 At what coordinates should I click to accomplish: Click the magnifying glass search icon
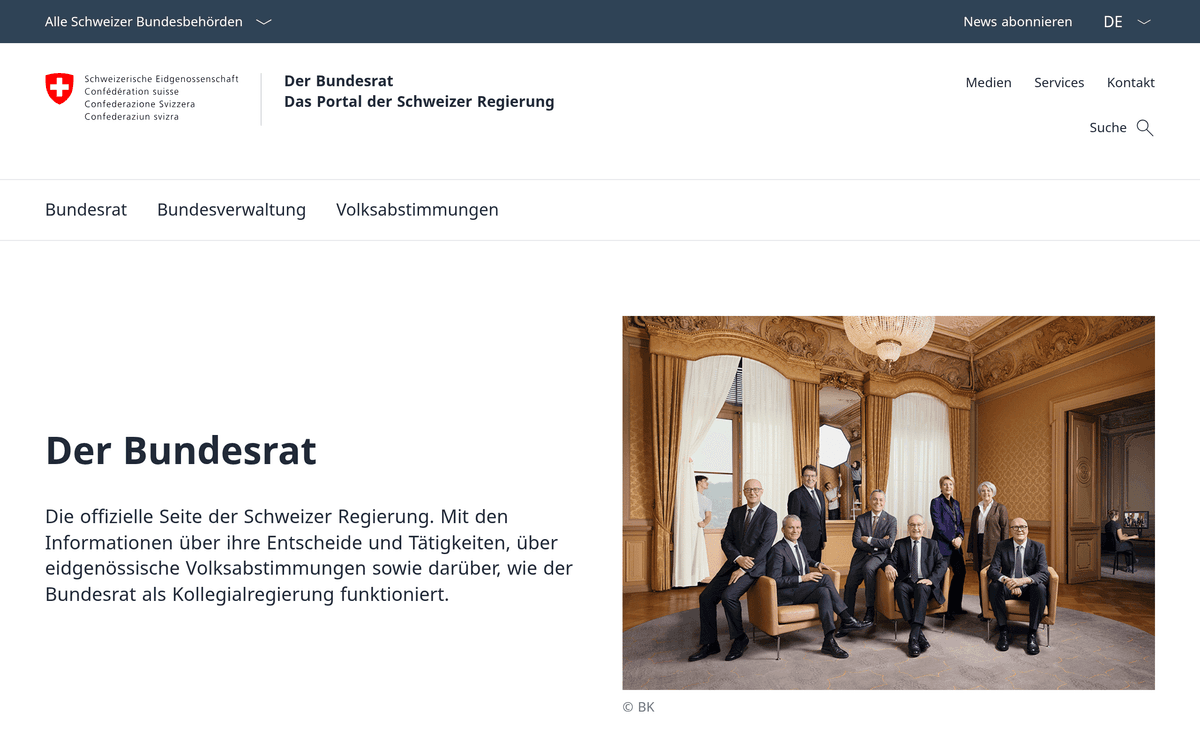1145,128
